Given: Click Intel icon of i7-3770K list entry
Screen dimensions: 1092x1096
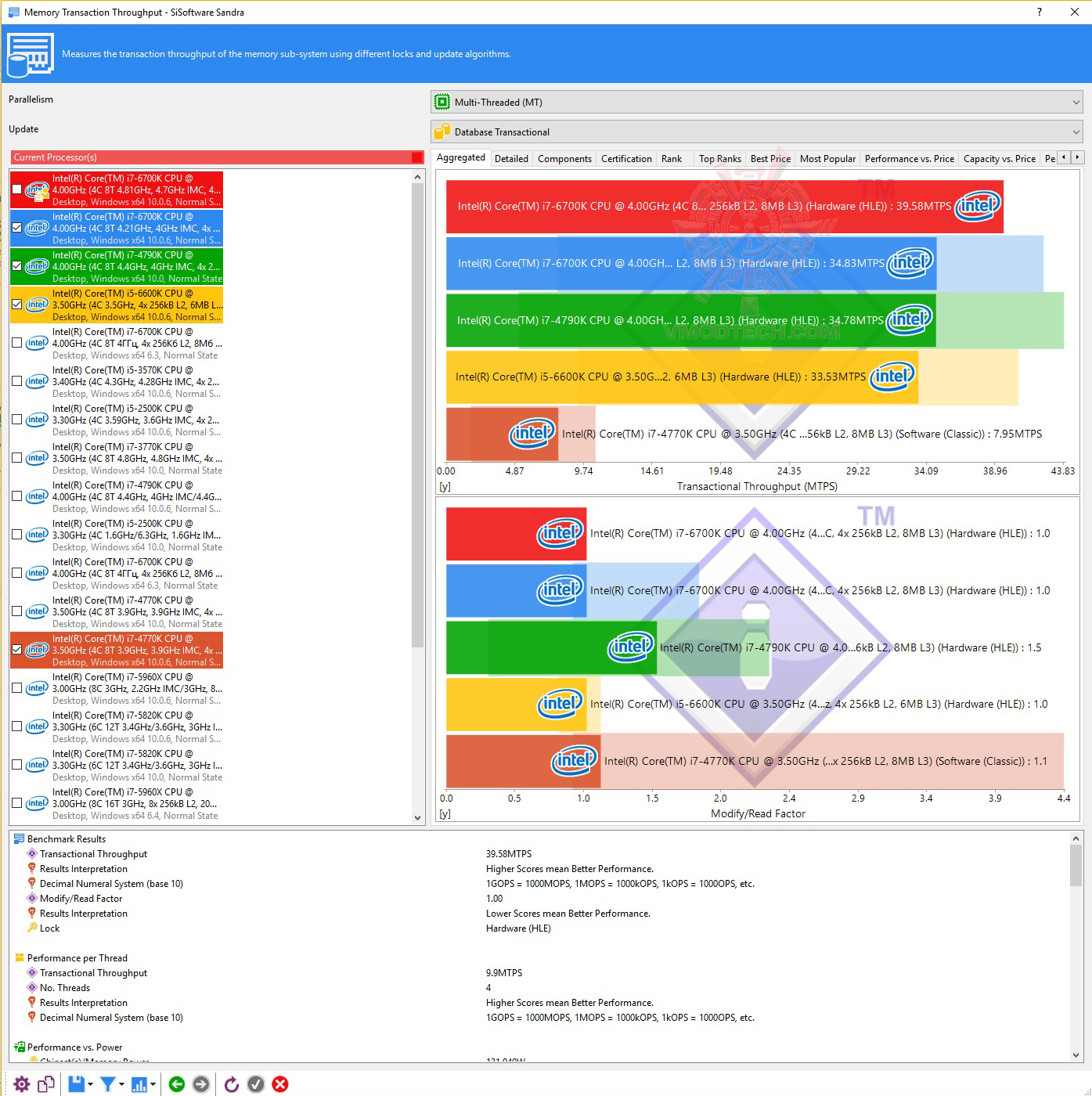Looking at the screenshot, I should [x=37, y=458].
